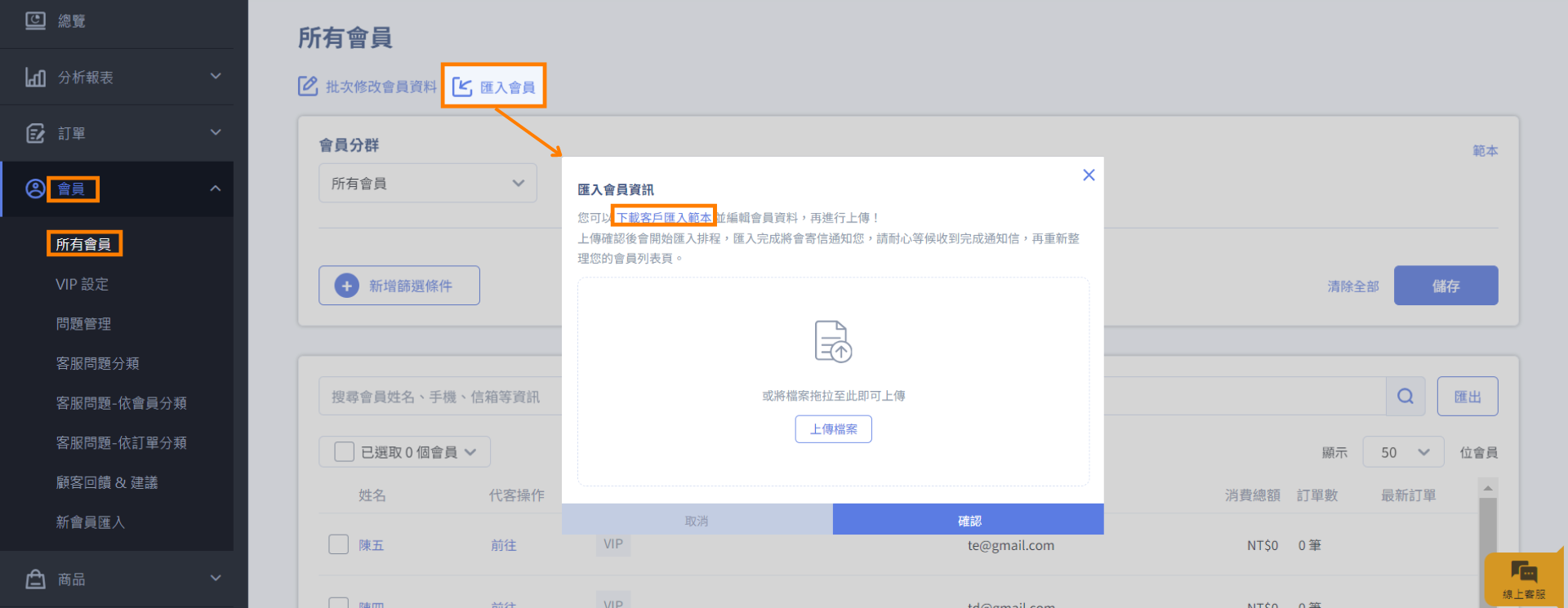Viewport: 1568px width, 608px height.
Task: Click the 取消 button in dialog
Action: pyautogui.click(x=697, y=520)
